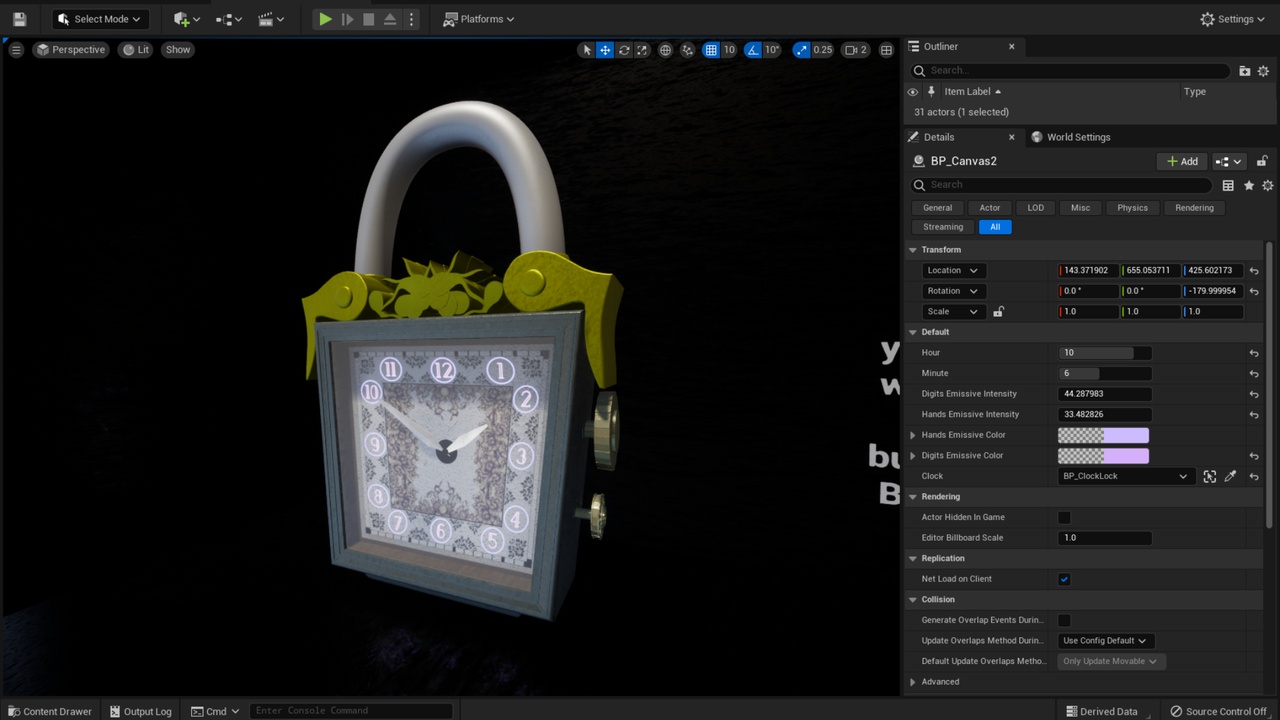Open the quick add content menu
The image size is (1280, 720).
pos(186,19)
